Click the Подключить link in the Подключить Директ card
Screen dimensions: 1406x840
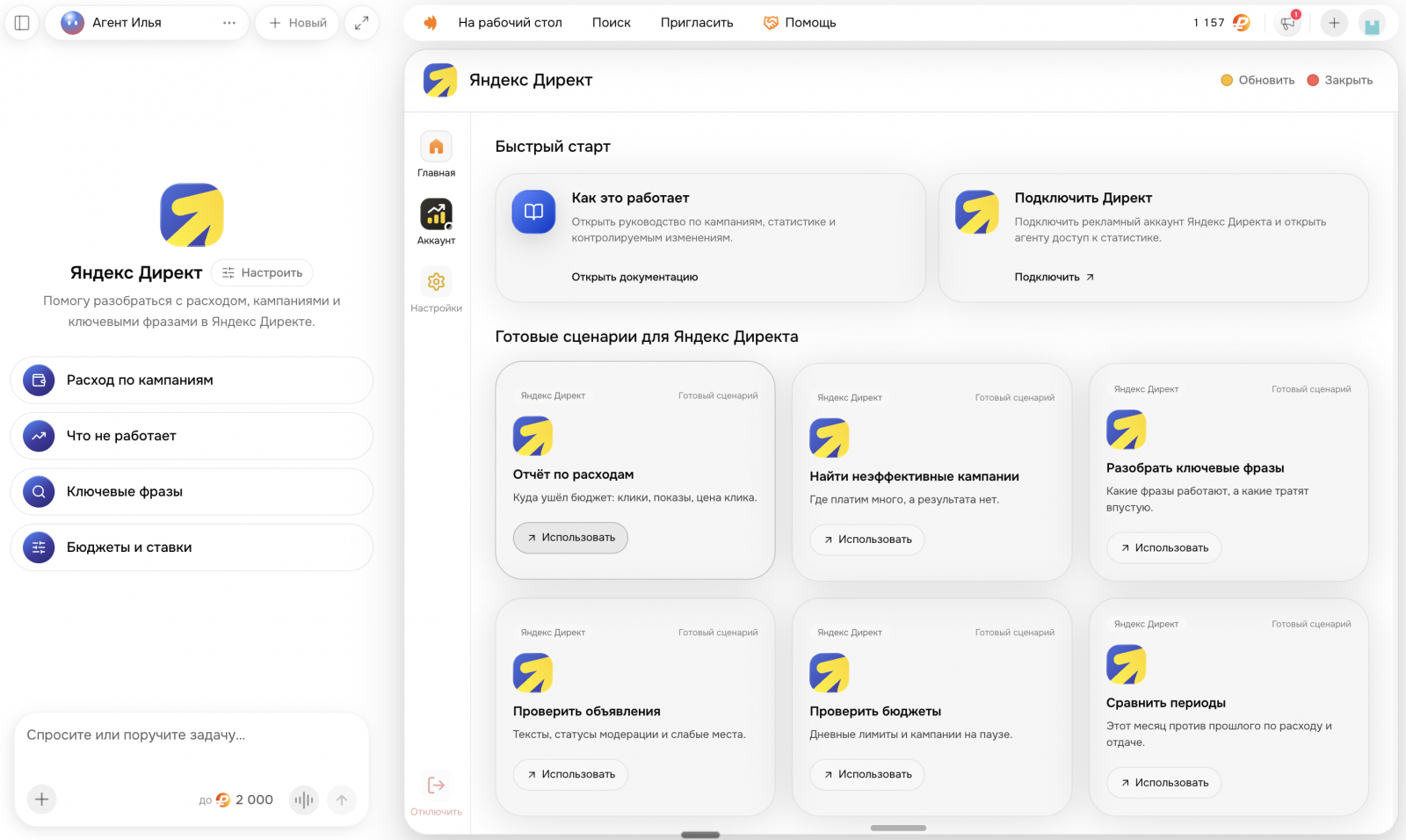coord(1054,277)
